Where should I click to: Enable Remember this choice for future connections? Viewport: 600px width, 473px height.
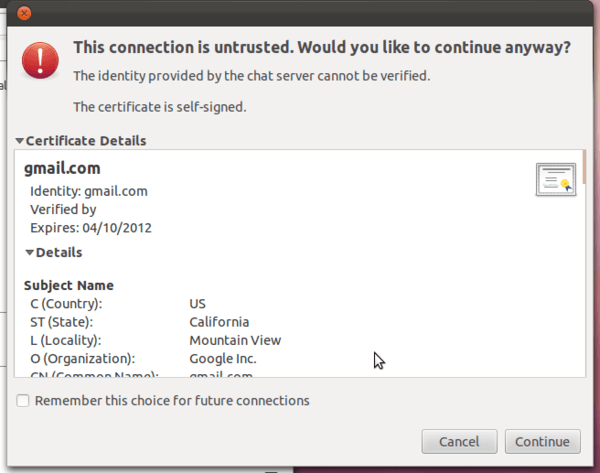(23, 401)
